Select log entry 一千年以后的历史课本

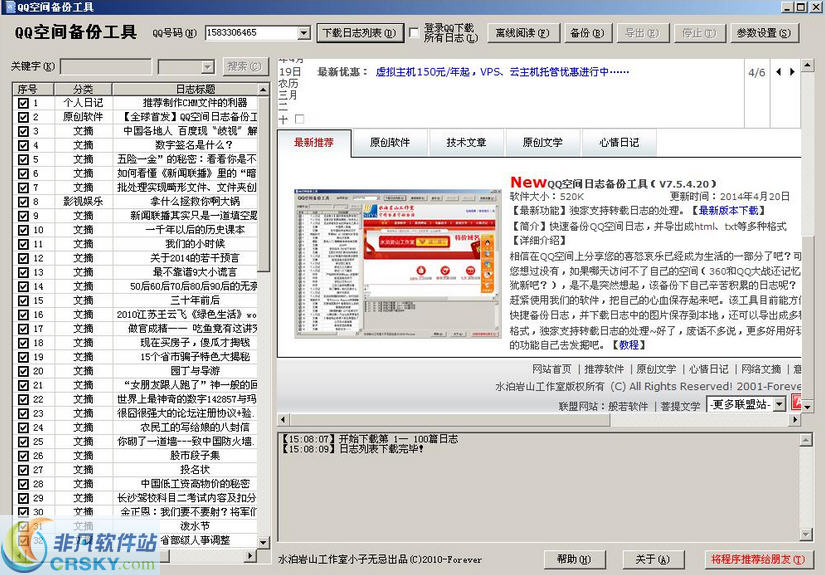195,230
